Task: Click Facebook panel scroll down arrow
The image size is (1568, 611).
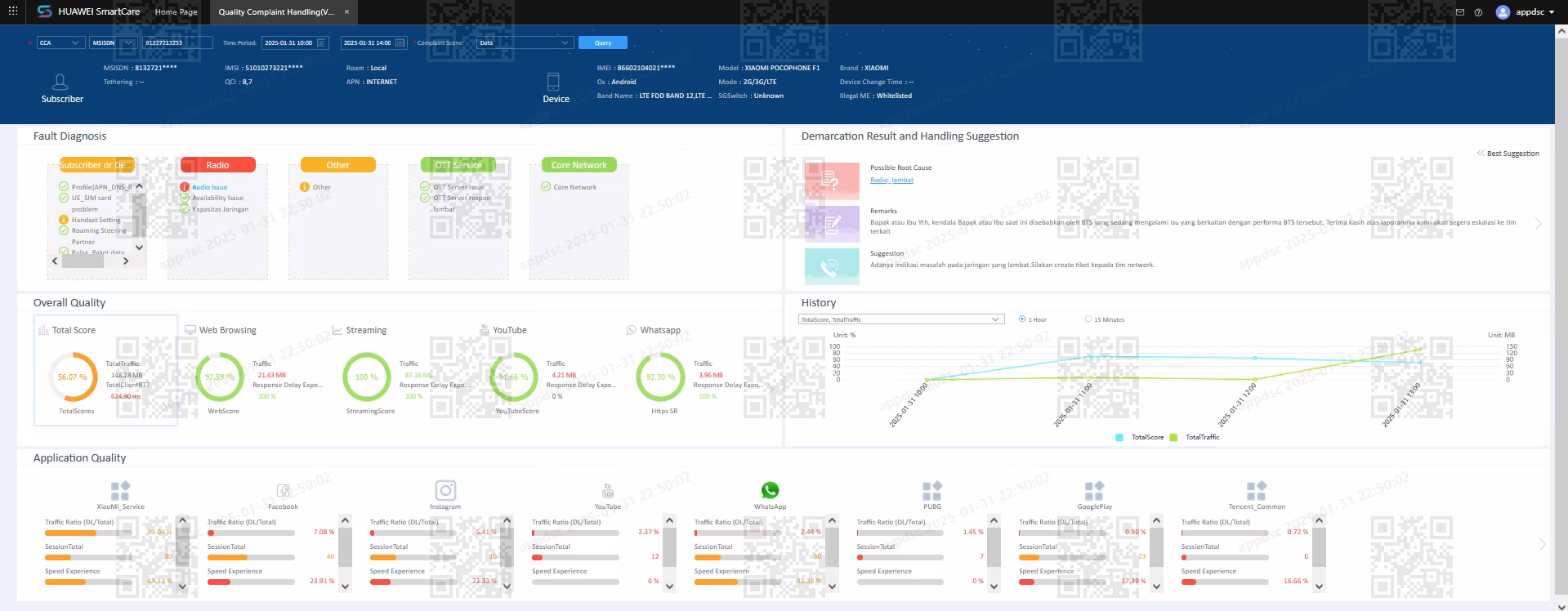Action: click(x=345, y=586)
